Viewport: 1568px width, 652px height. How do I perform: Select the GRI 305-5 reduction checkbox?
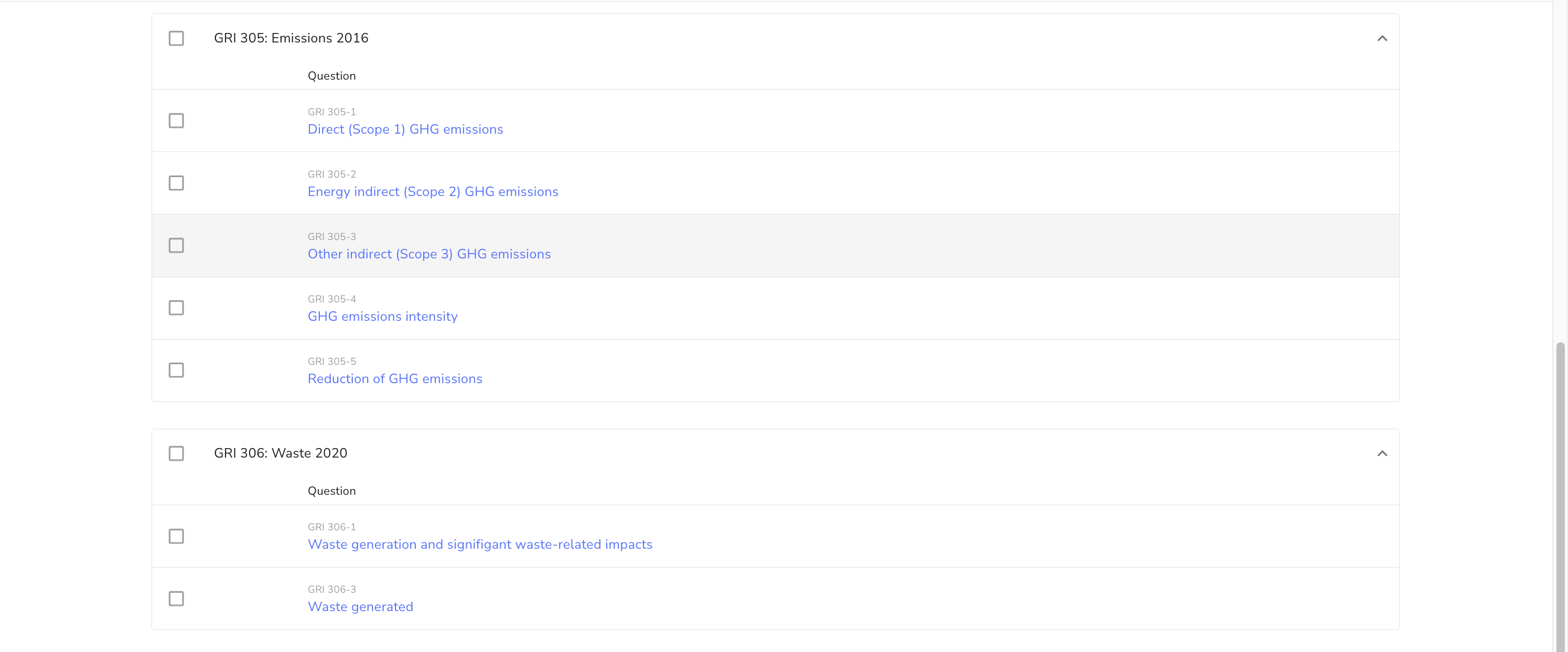coord(176,370)
